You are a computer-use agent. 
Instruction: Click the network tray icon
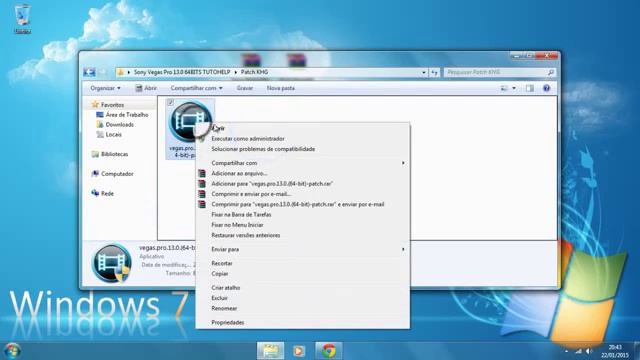(578, 351)
